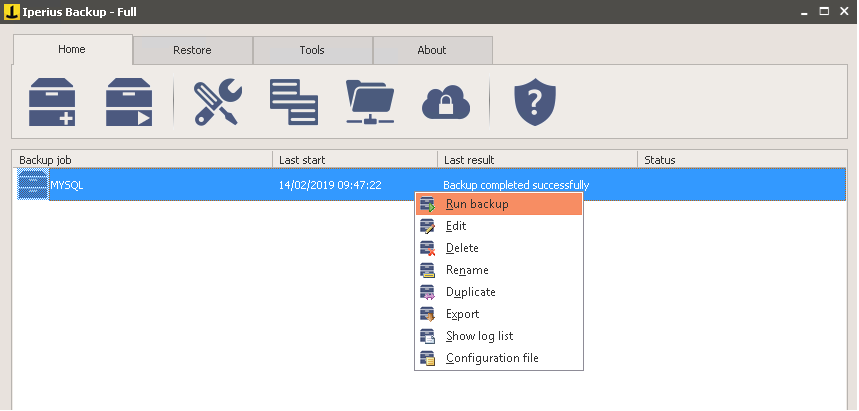This screenshot has width=859, height=411.
Task: Click the create new backup job icon
Action: point(52,102)
